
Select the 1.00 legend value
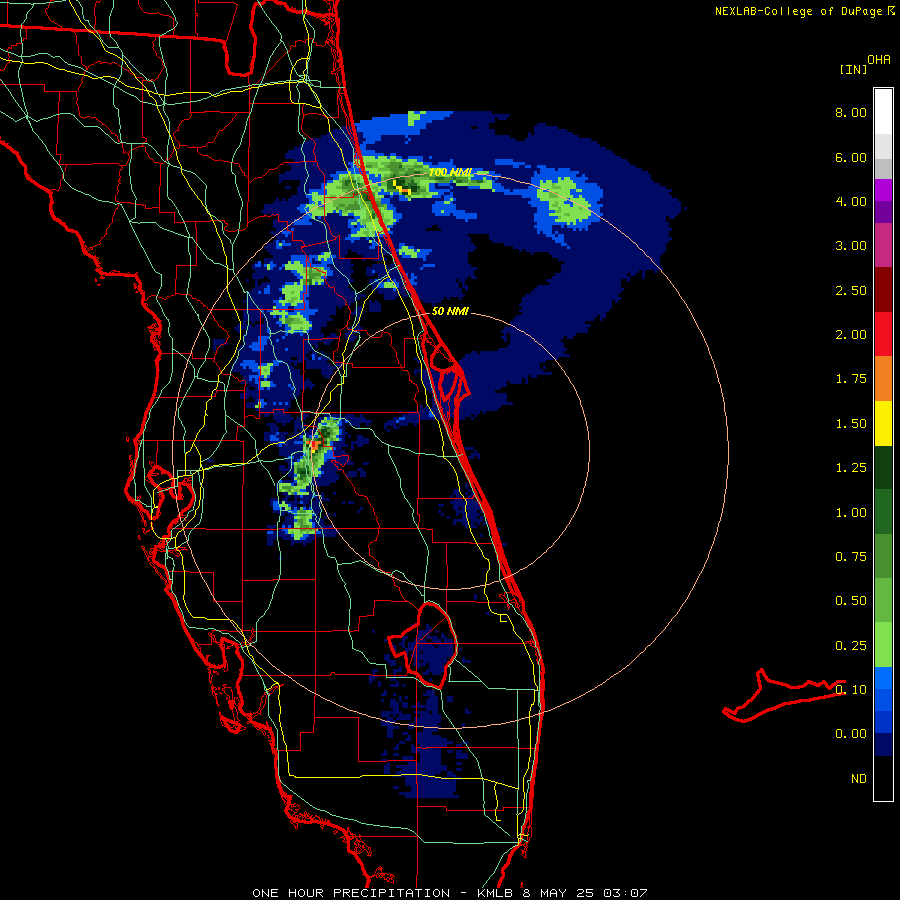(x=851, y=513)
